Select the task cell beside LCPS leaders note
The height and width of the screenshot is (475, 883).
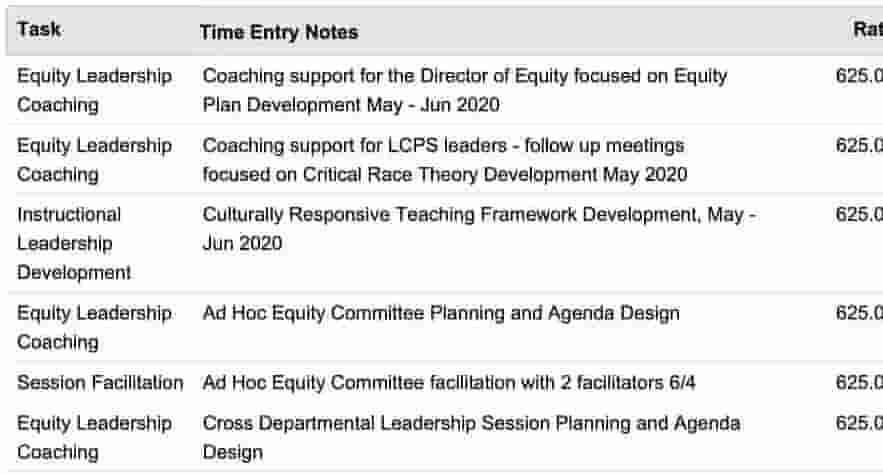[94, 160]
